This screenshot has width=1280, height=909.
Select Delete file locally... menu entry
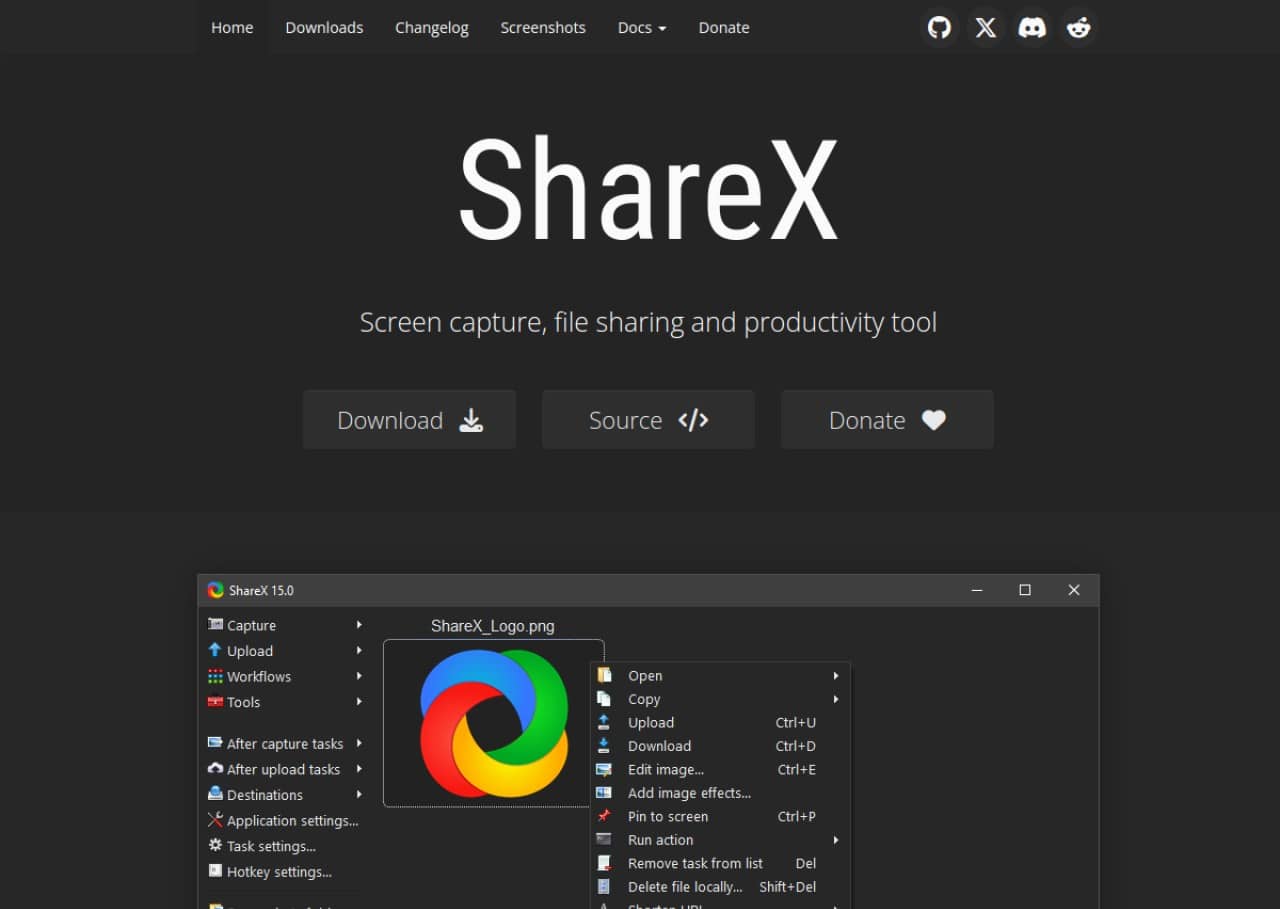pos(685,886)
